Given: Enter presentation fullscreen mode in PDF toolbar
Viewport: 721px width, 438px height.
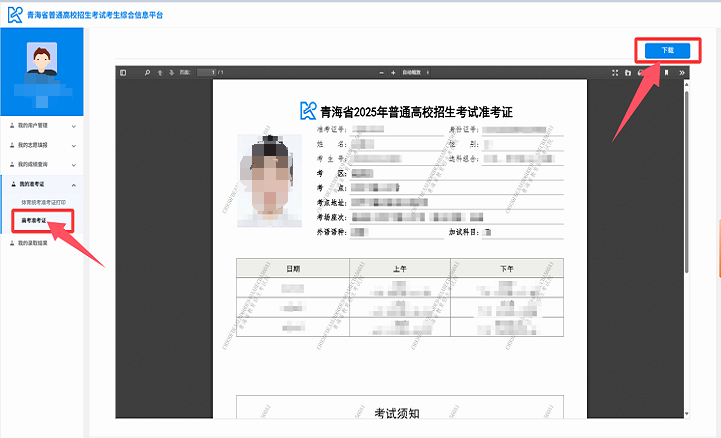Looking at the screenshot, I should point(617,73).
